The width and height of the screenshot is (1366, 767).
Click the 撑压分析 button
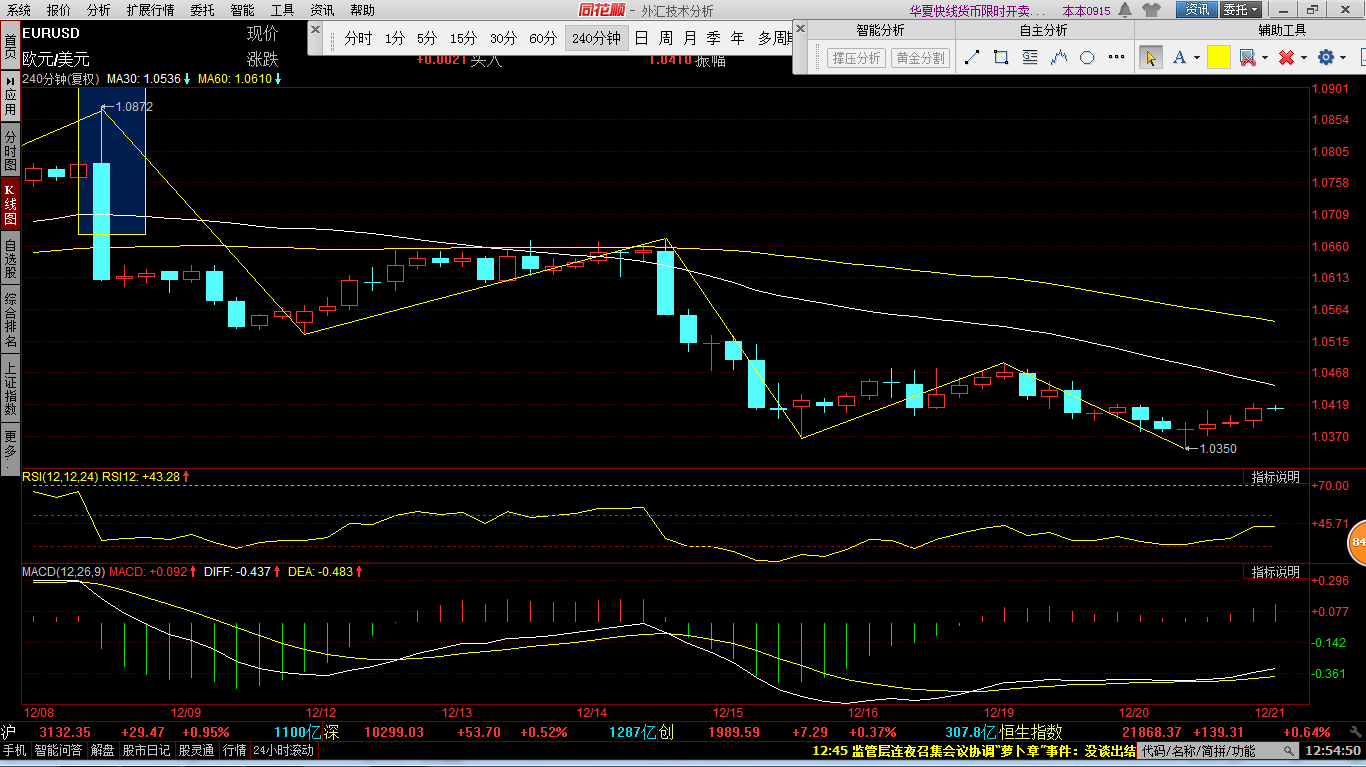point(857,58)
